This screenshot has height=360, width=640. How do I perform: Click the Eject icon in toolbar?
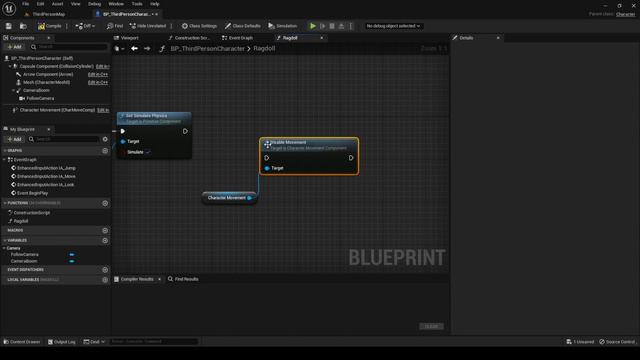coord(341,26)
